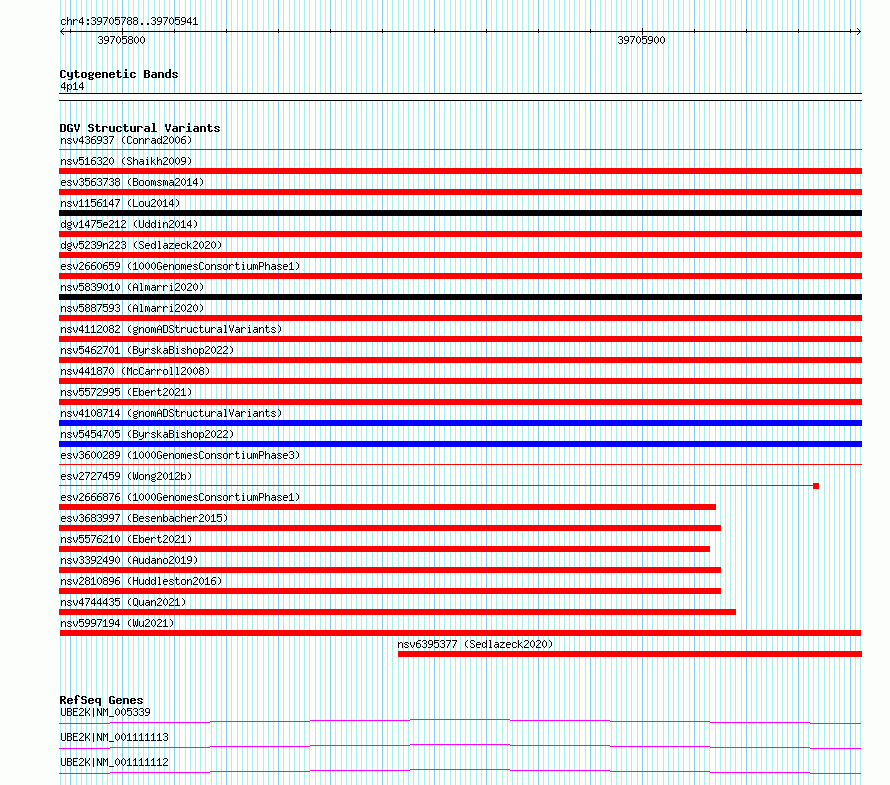This screenshot has height=785, width=890.
Task: Click blue bar of nsv4108714 gnomAD variant
Action: point(460,423)
